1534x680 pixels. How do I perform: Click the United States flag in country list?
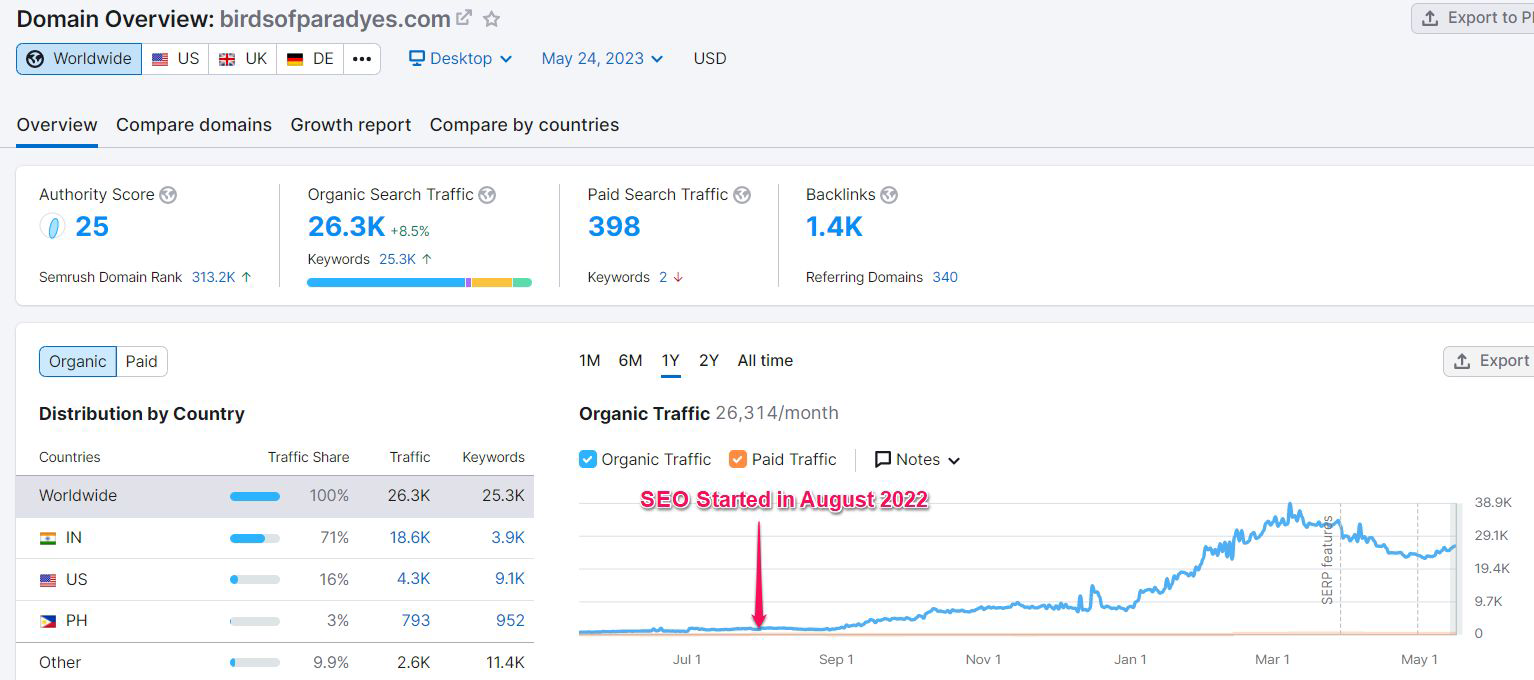[48, 580]
